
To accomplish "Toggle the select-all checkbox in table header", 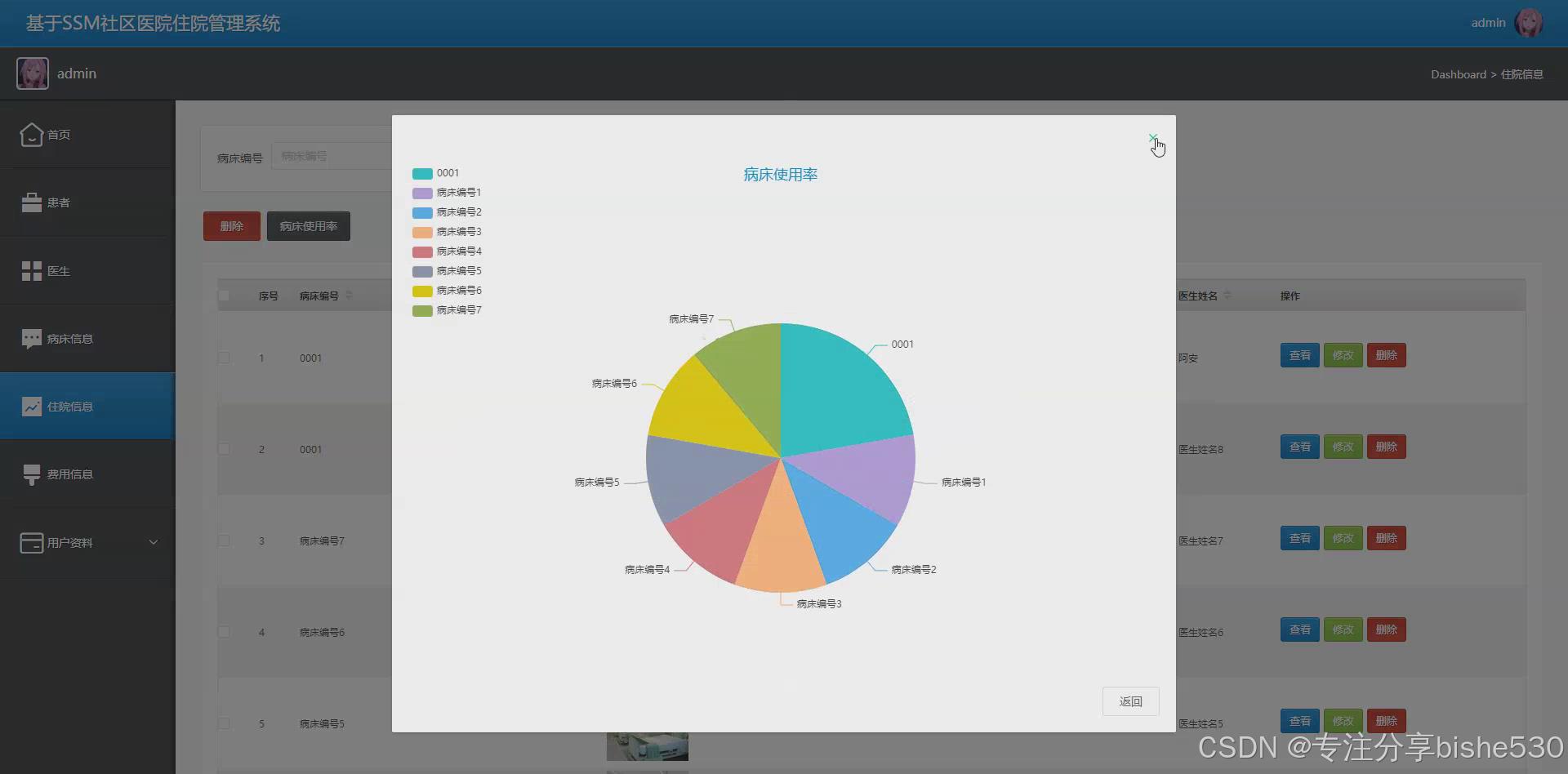I will tap(224, 296).
